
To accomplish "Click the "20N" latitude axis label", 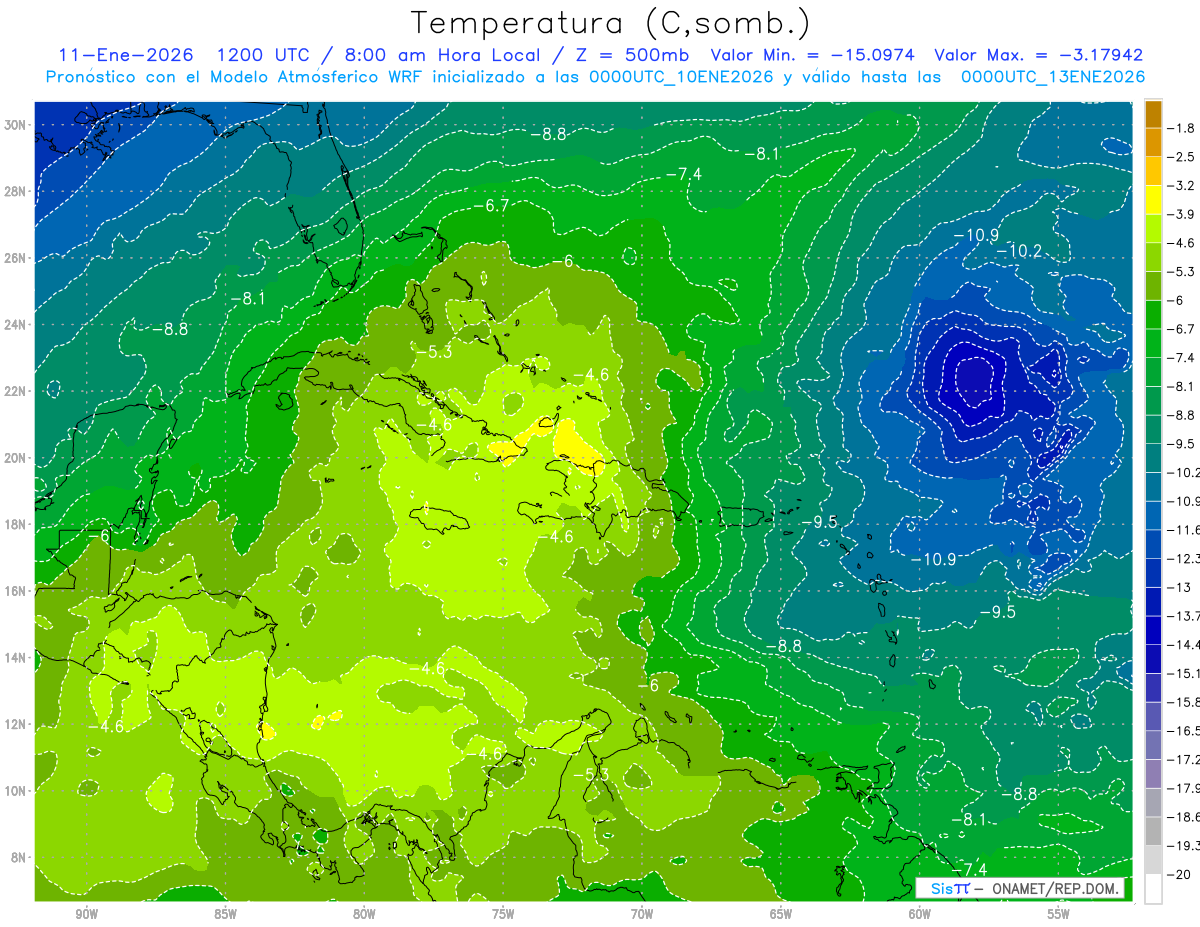I will 16,458.
